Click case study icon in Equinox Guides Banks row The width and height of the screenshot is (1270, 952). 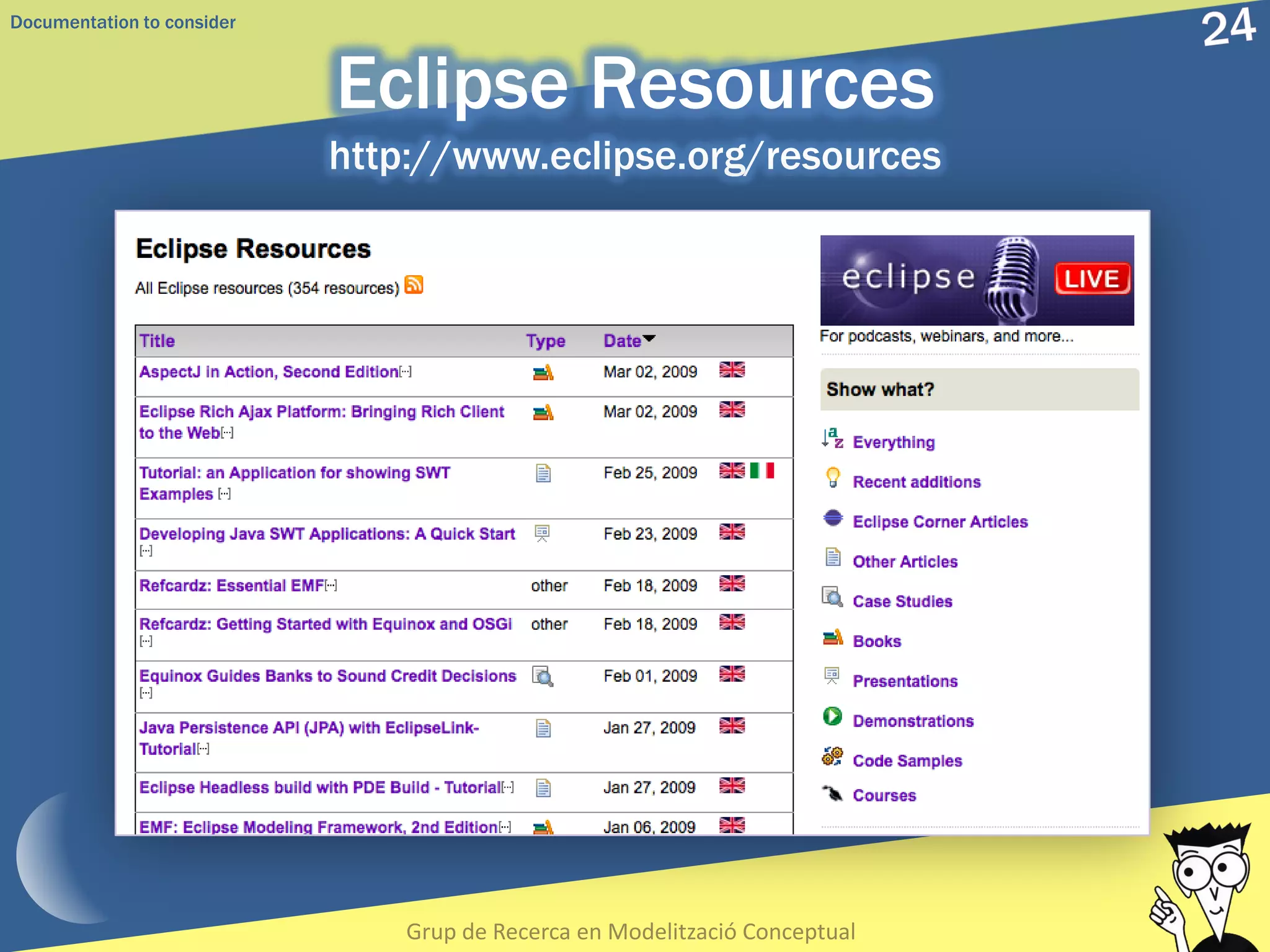click(543, 676)
